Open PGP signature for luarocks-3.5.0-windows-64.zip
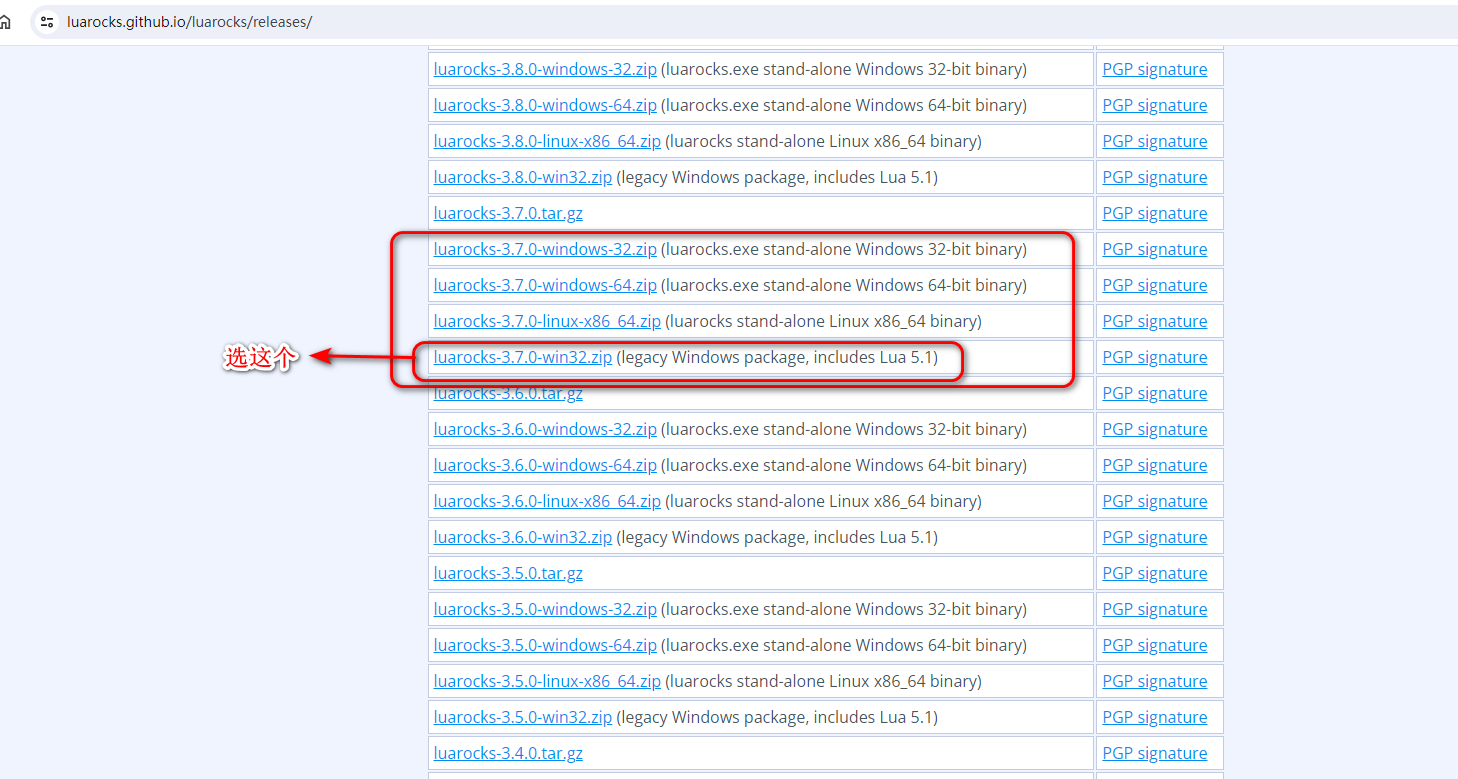This screenshot has height=779, width=1458. click(x=1155, y=645)
